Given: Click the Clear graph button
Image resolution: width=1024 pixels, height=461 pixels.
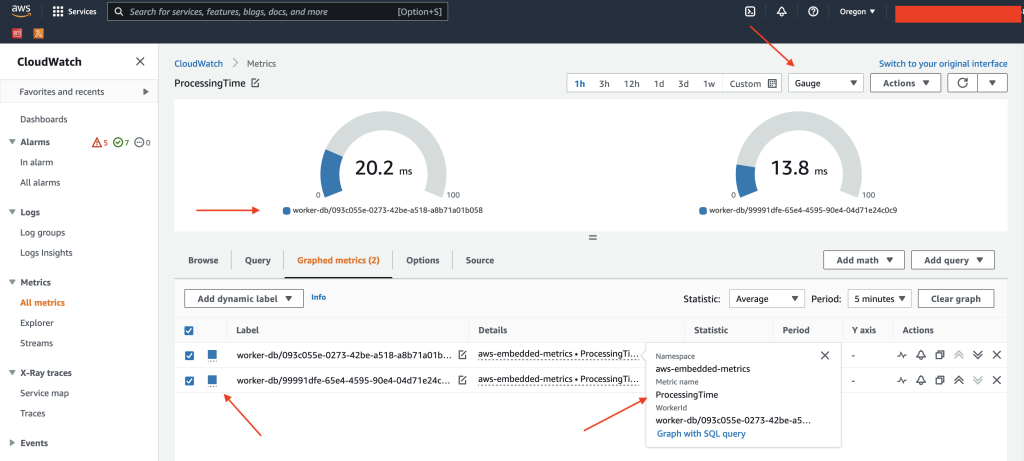Looking at the screenshot, I should (x=955, y=298).
